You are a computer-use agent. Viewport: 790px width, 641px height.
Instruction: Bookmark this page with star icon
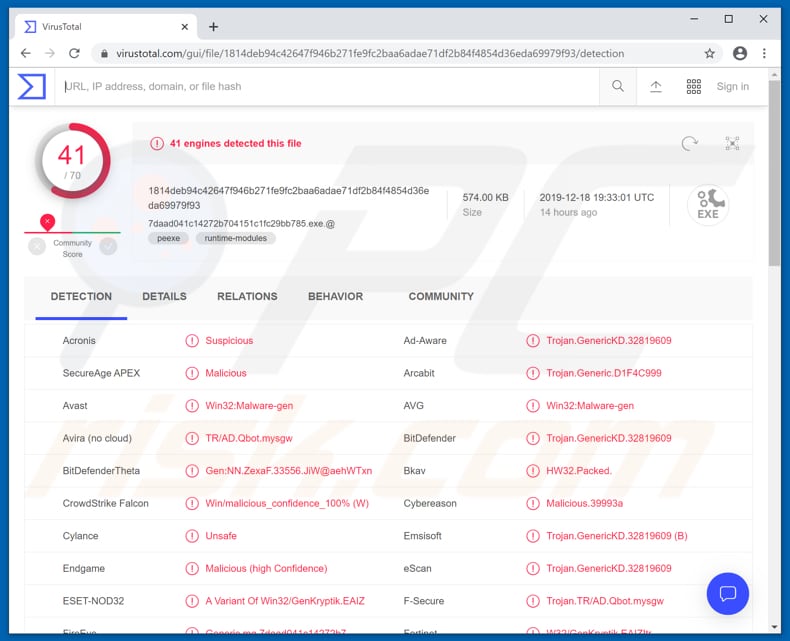coord(709,53)
